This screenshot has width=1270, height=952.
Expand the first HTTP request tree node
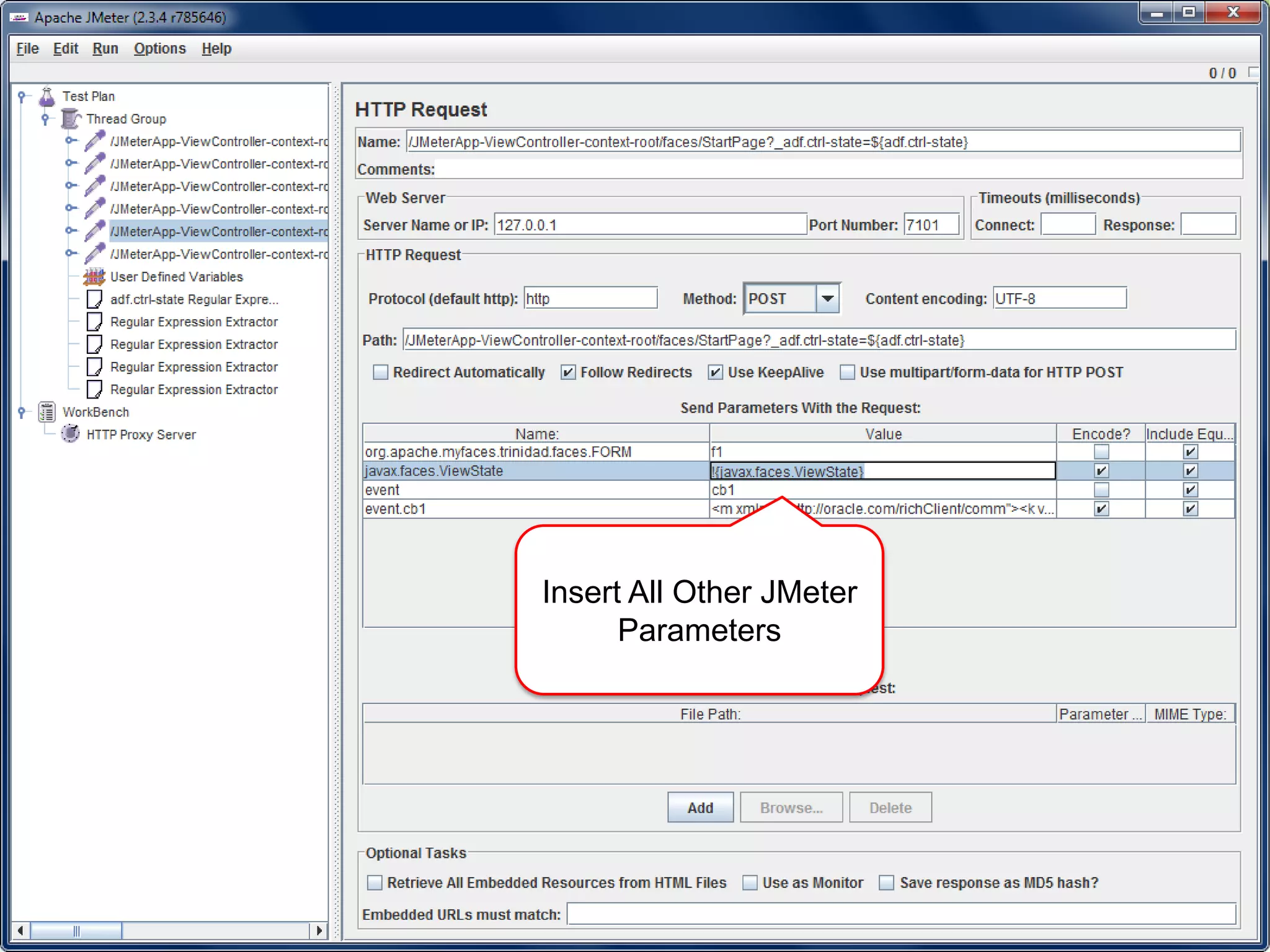tap(71, 141)
